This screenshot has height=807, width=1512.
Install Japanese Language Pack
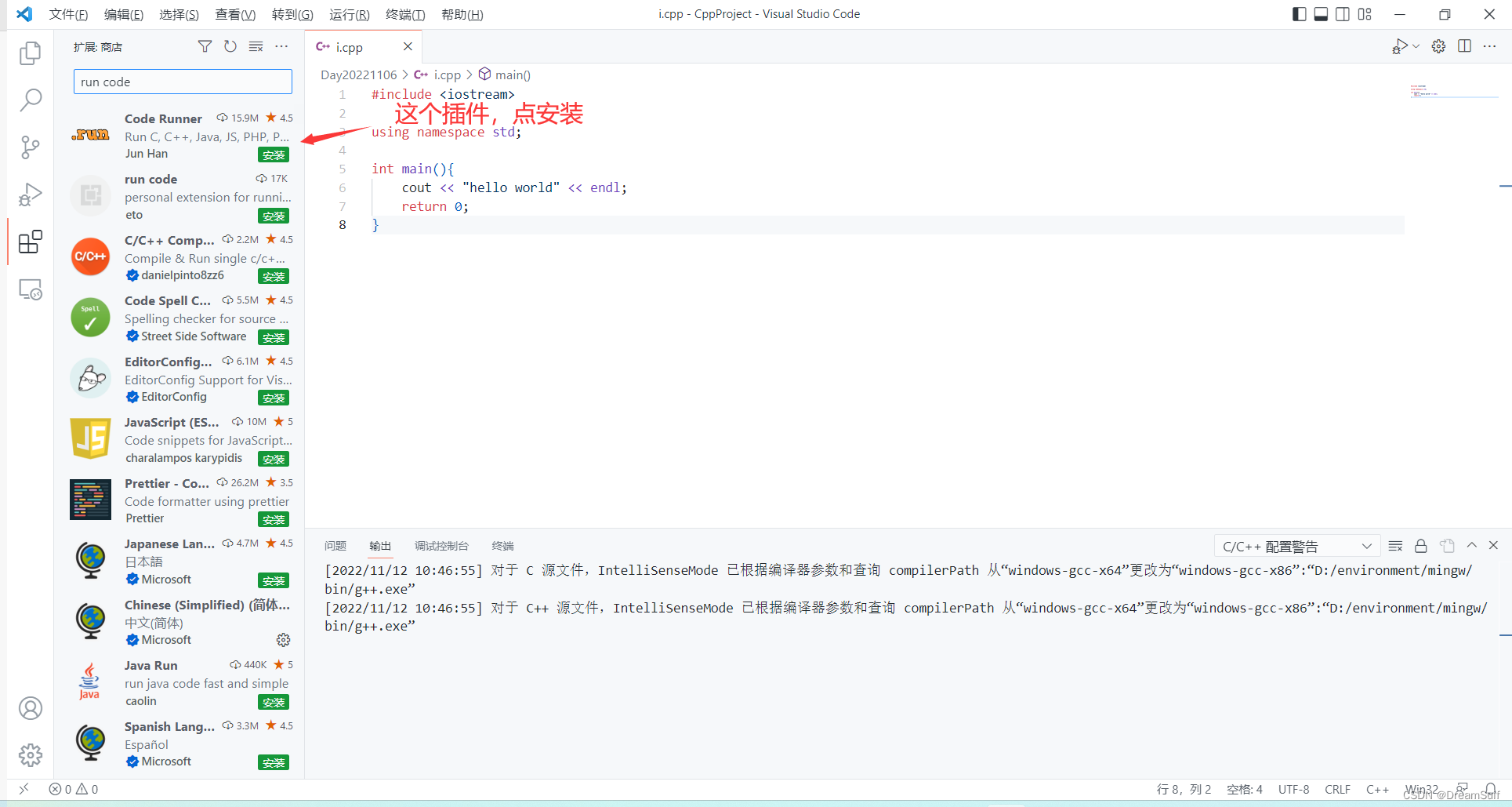(274, 580)
